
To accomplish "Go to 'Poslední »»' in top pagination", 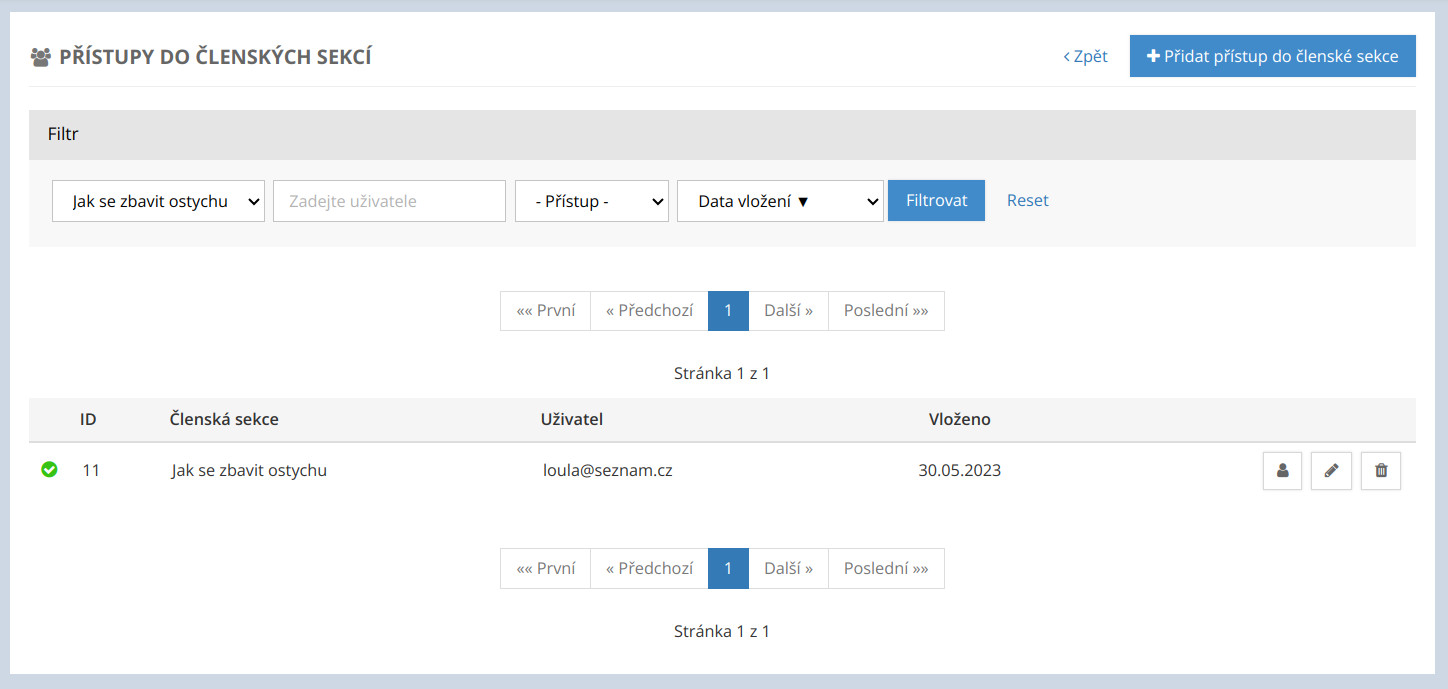I will point(886,311).
